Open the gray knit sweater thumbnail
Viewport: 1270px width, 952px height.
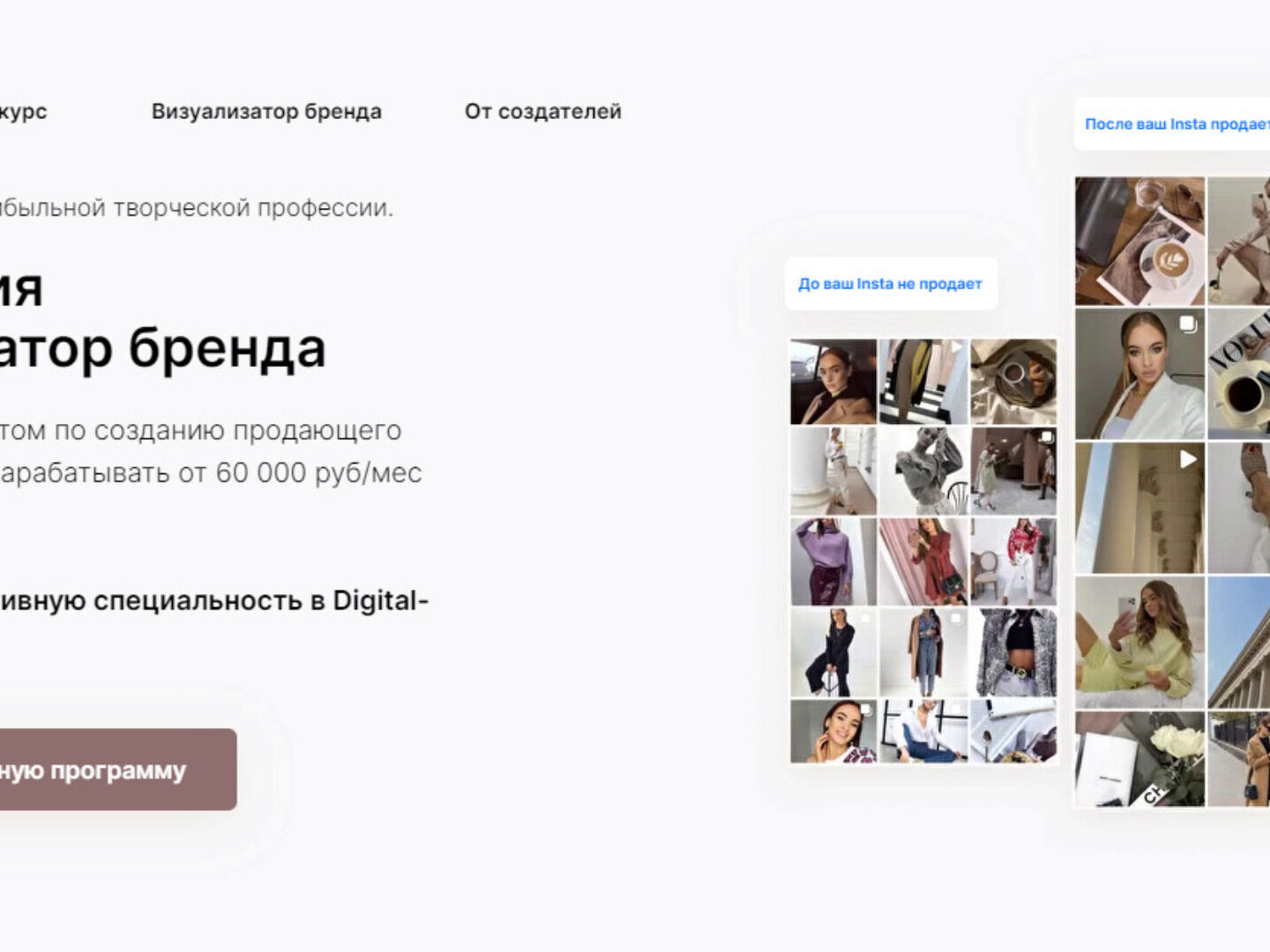923,472
